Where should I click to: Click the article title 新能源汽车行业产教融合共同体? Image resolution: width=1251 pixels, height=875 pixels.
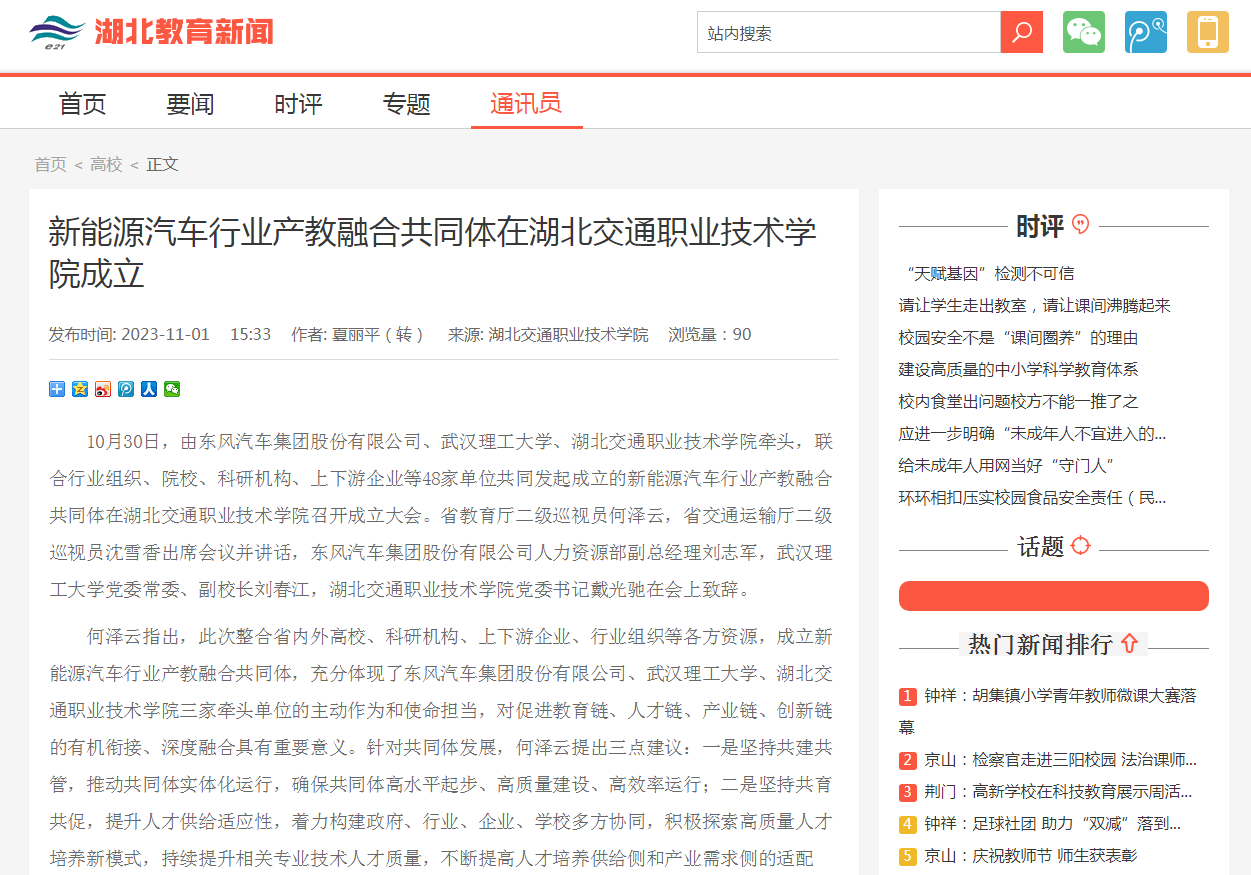click(x=433, y=252)
